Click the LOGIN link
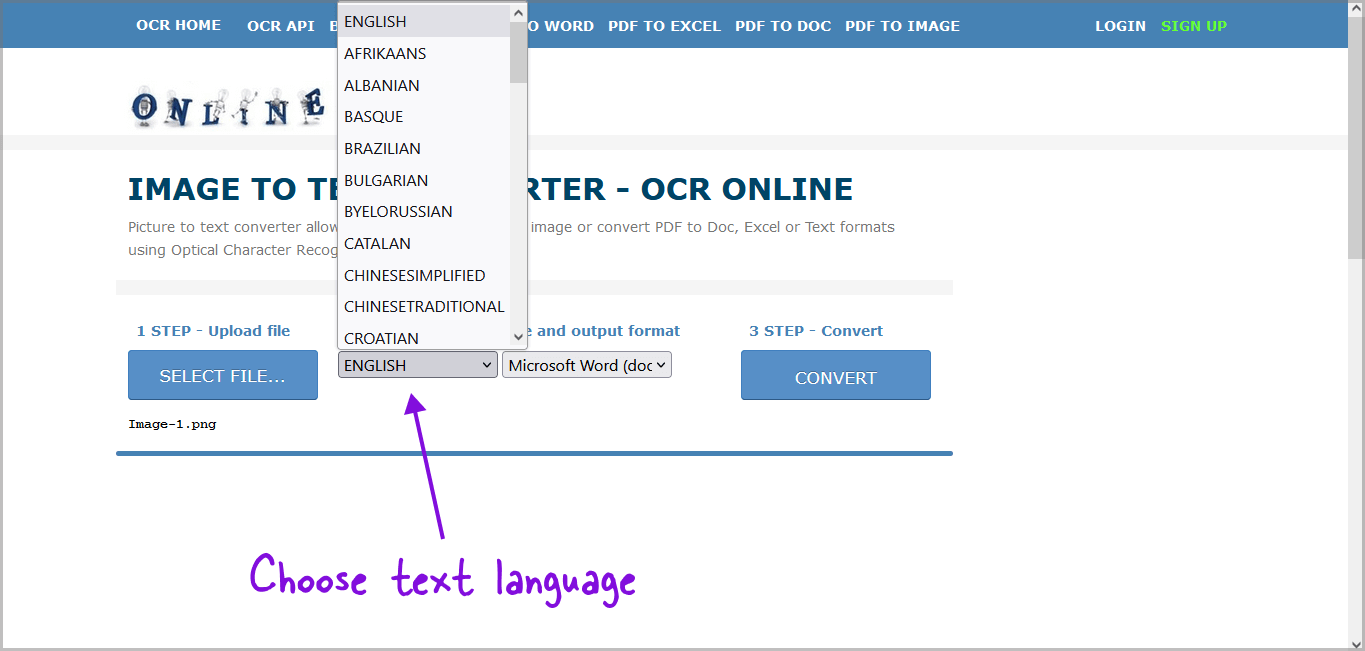The width and height of the screenshot is (1365, 651). [x=1120, y=25]
